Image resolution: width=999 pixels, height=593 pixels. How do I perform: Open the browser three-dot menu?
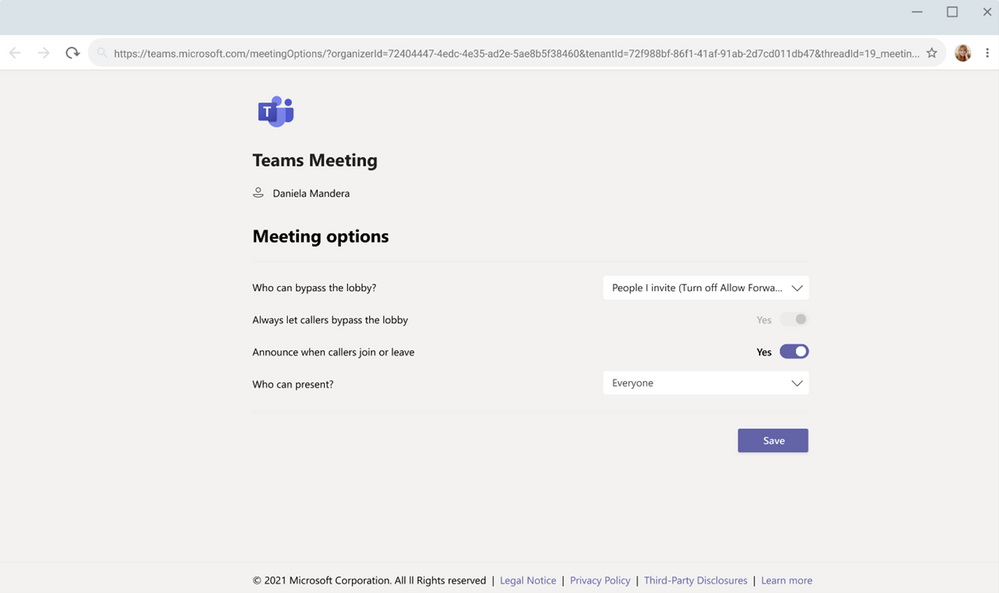tap(986, 53)
